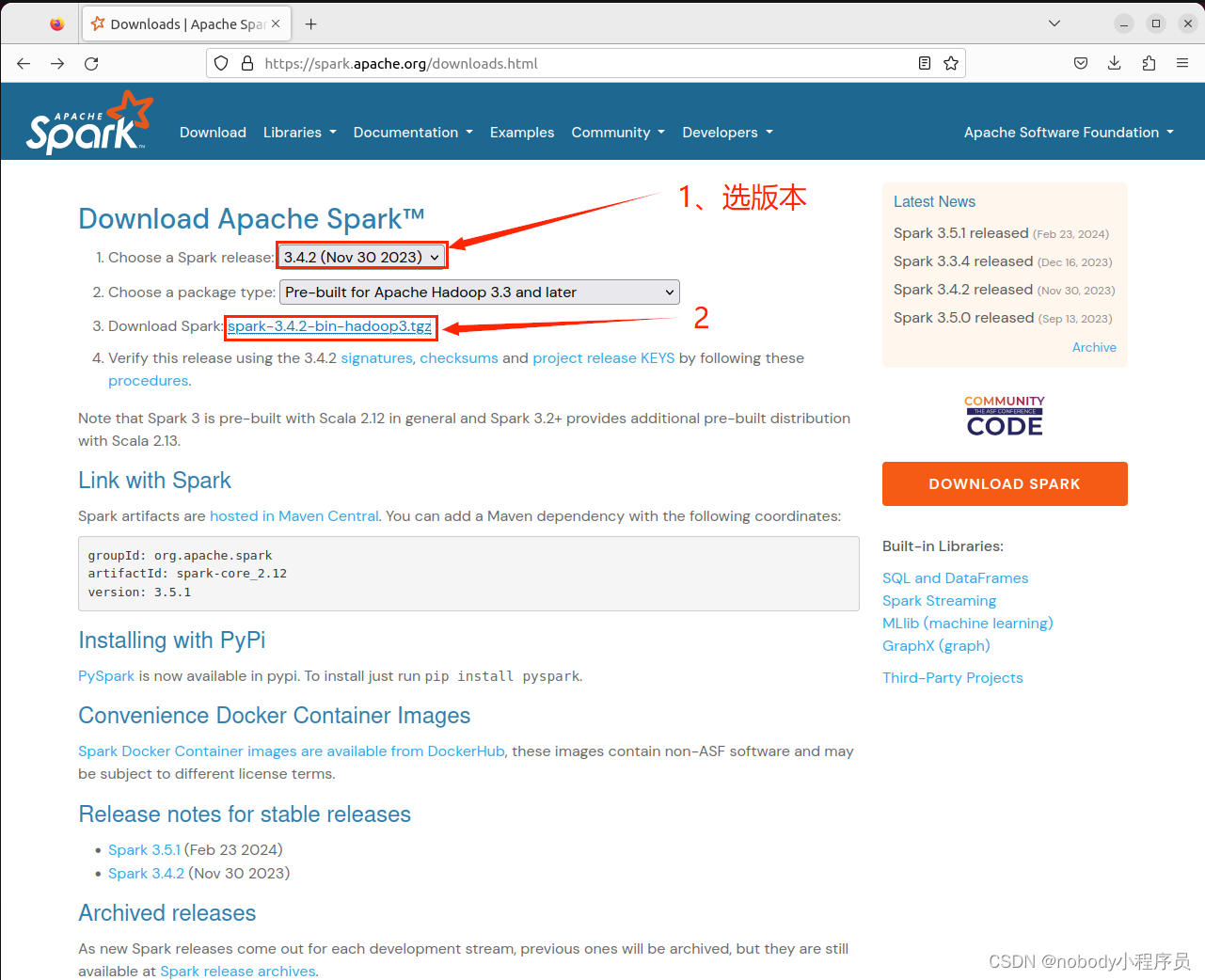Click the site security padlock icon
This screenshot has width=1205, height=980.
(247, 63)
